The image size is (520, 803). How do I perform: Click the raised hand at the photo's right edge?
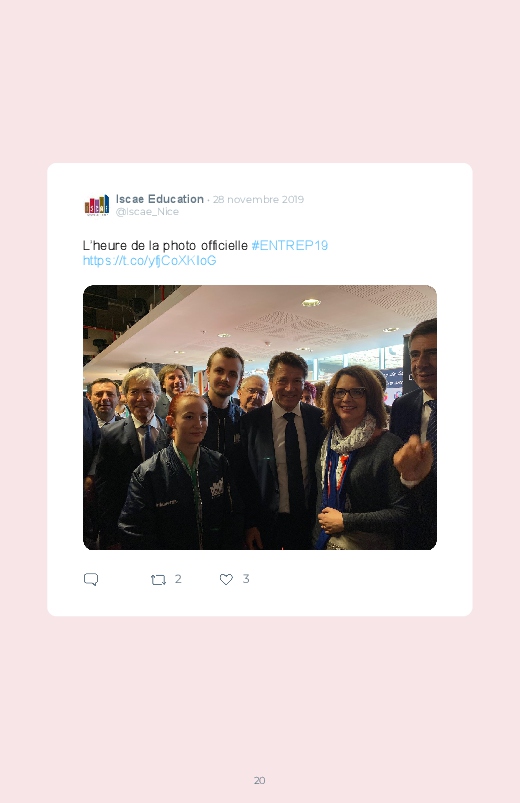coord(413,458)
